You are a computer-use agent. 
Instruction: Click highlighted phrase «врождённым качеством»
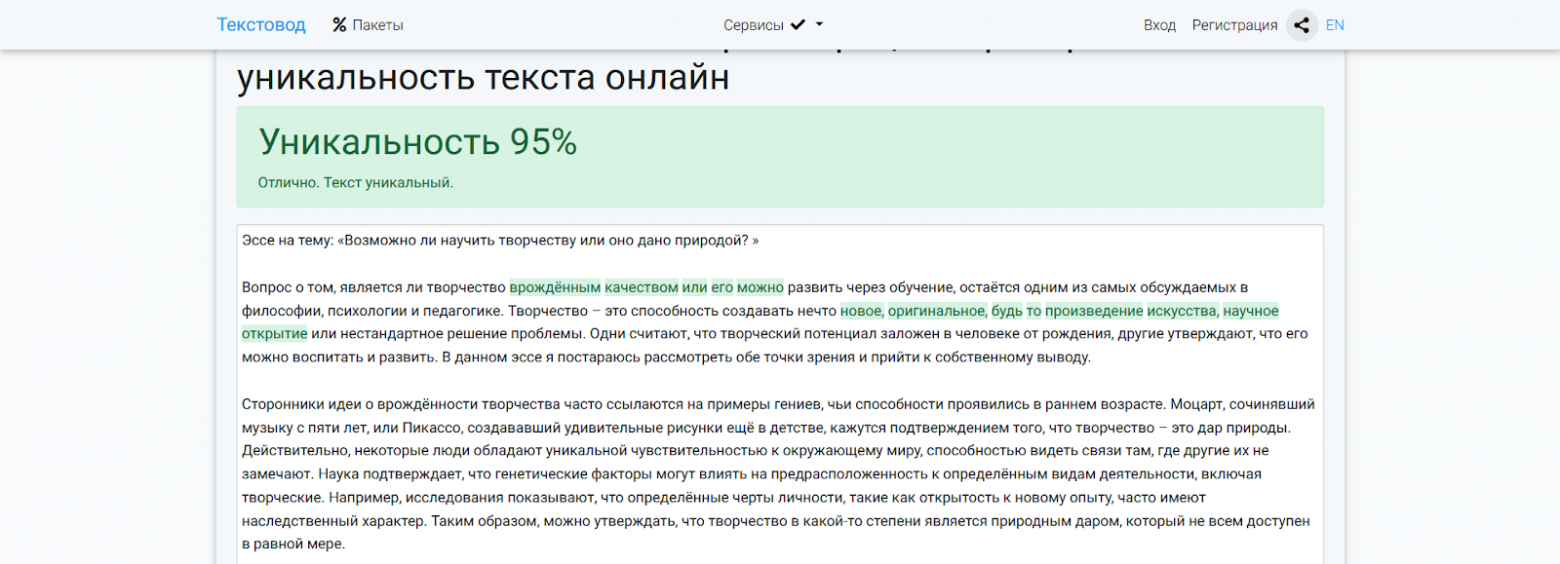click(594, 287)
